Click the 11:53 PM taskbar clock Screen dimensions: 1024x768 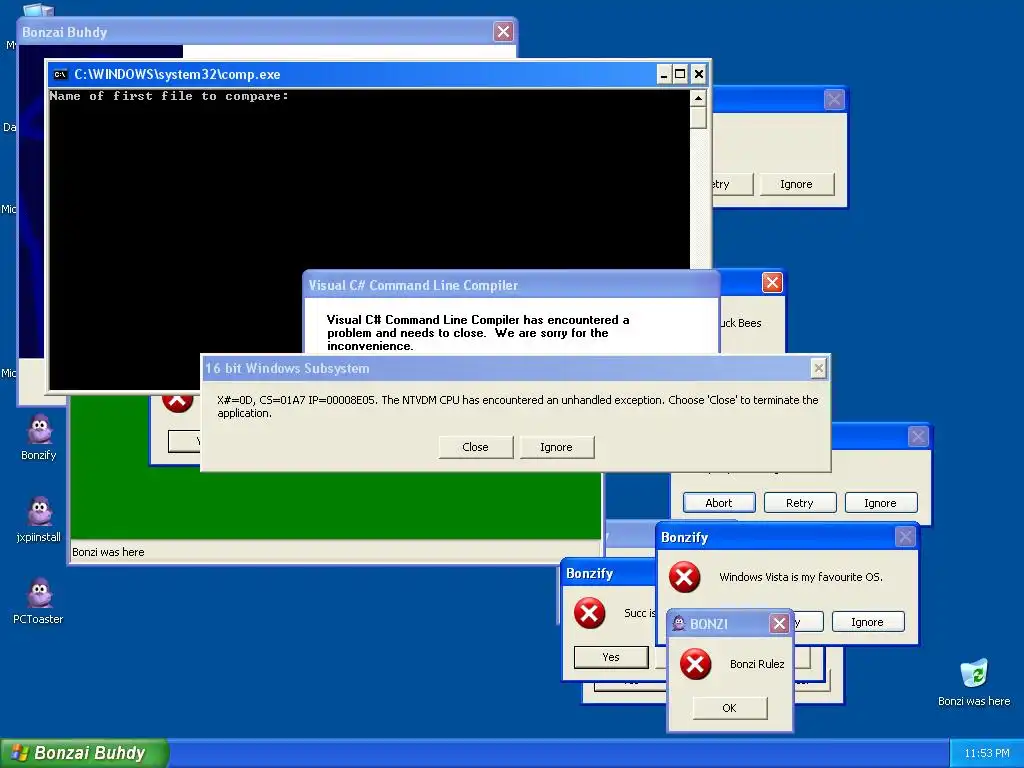987,754
